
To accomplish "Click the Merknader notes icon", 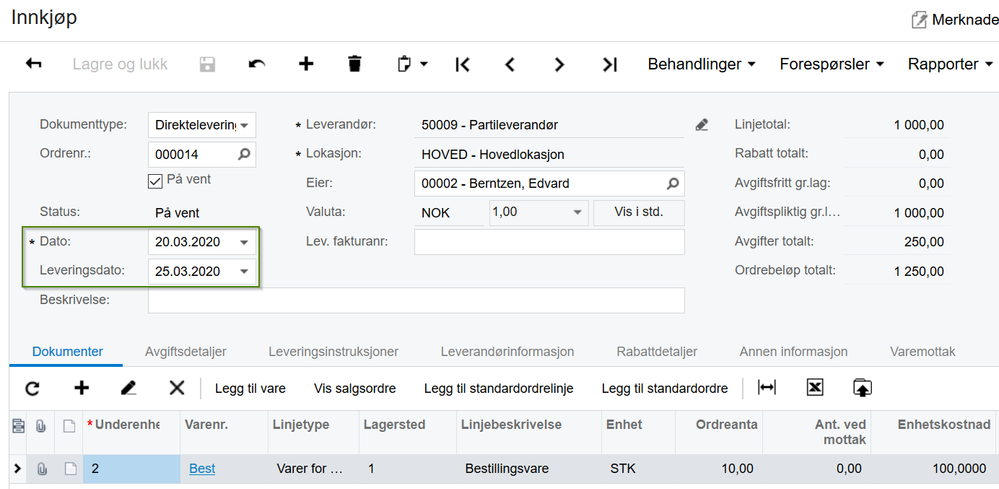I will coord(919,20).
